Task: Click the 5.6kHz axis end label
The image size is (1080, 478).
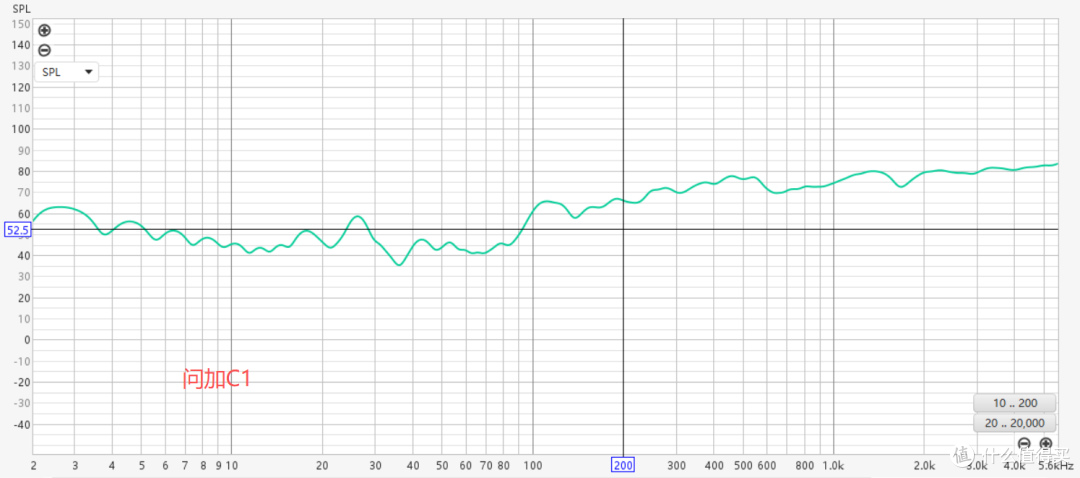Action: [x=1057, y=466]
